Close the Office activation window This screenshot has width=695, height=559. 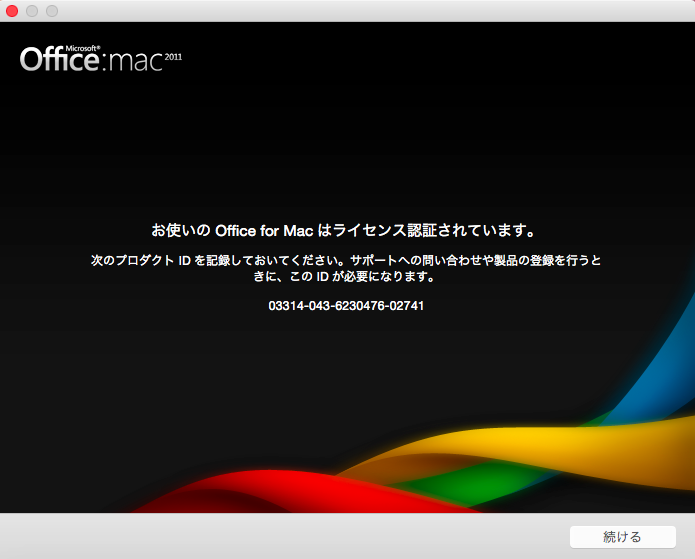pos(12,11)
